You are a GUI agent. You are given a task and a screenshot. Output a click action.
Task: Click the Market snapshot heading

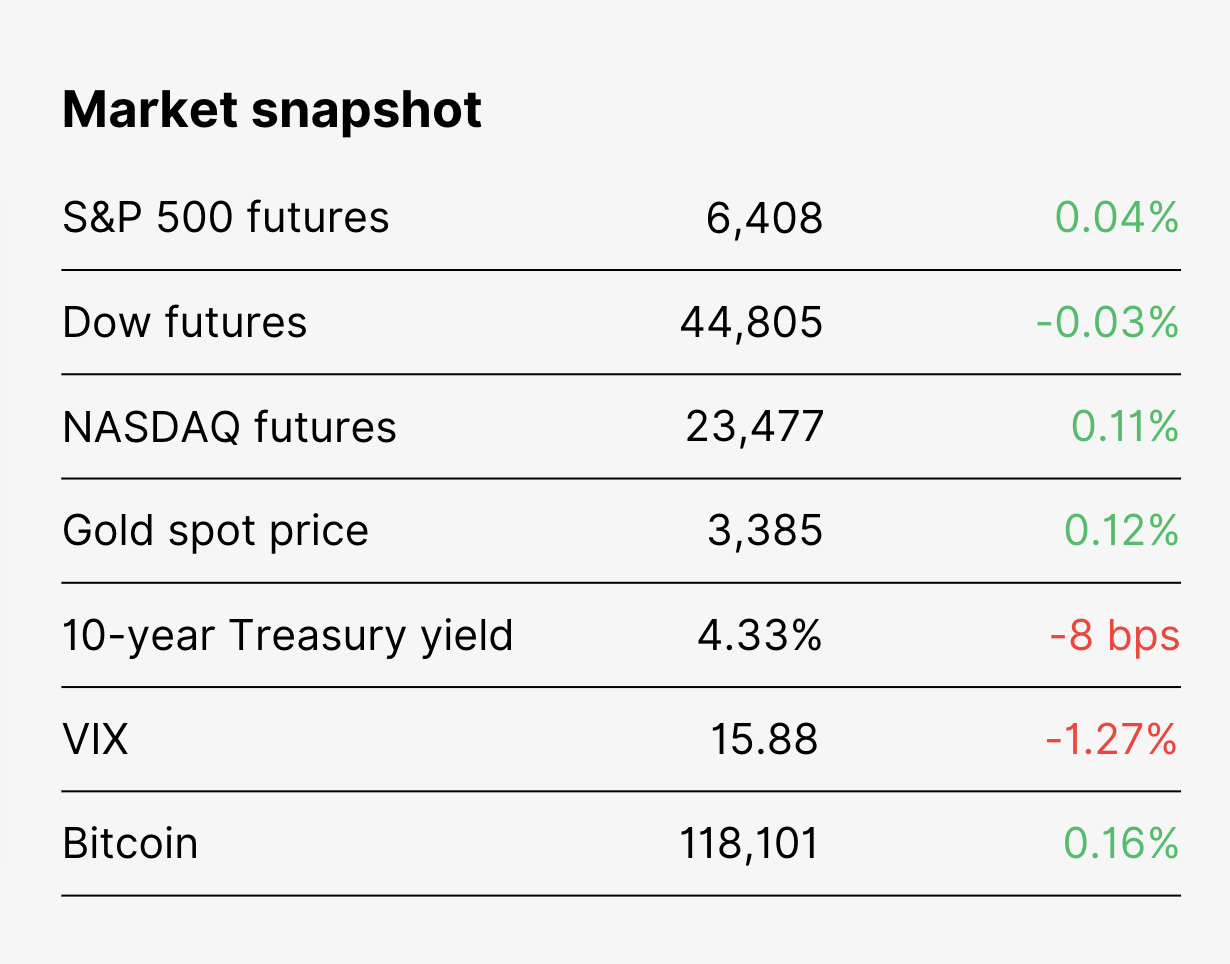[272, 110]
